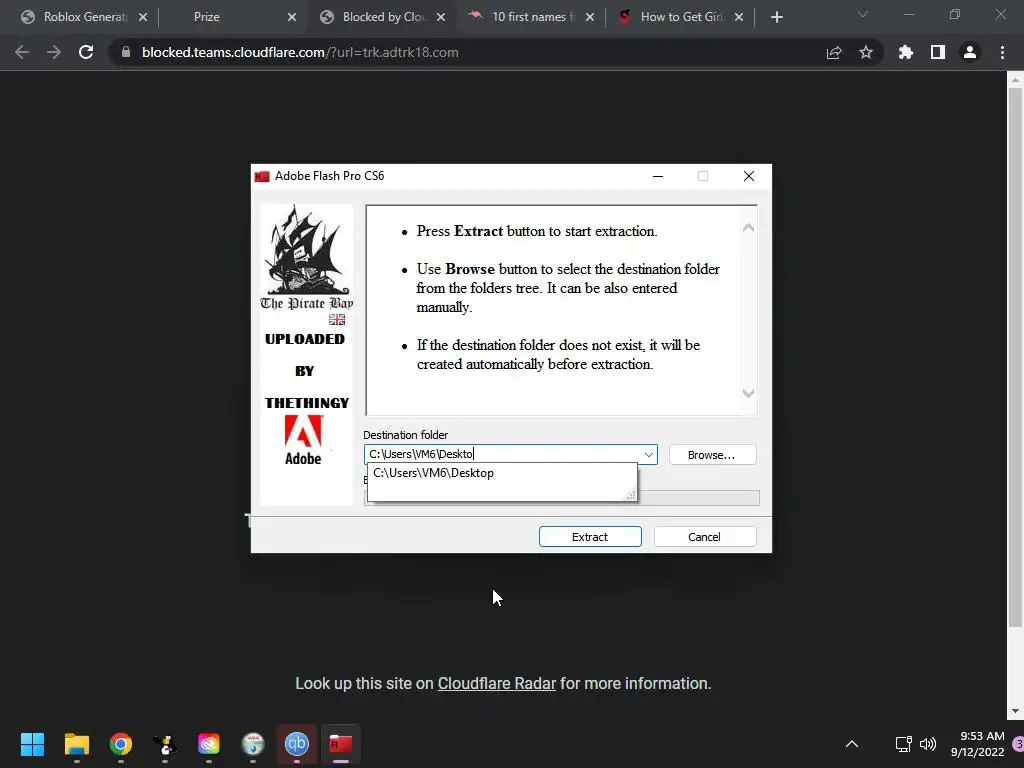Screen dimensions: 1024x768
Task: Open the Windows Start menu
Action: coord(32,744)
